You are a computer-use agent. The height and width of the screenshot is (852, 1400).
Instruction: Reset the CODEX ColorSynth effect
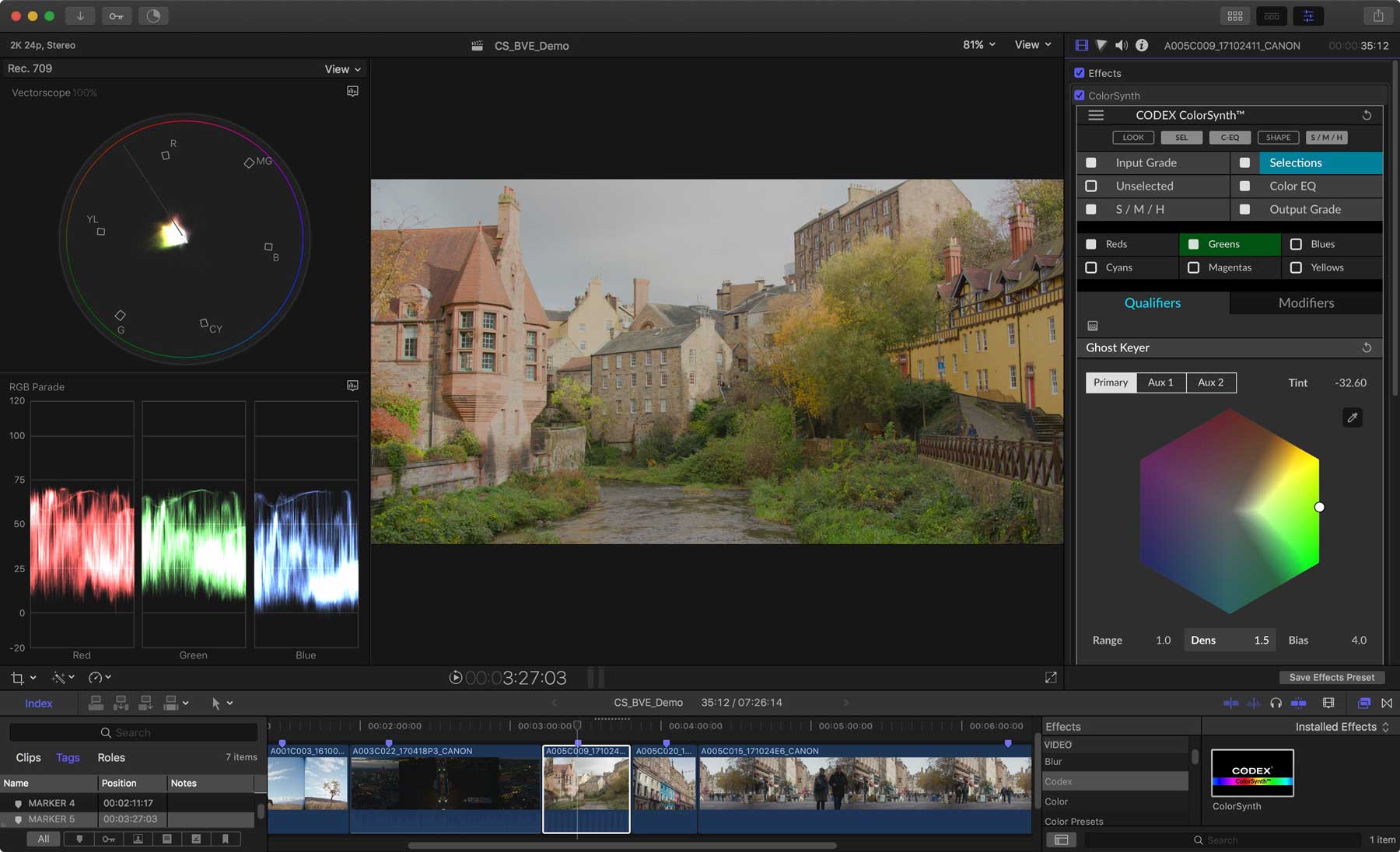1367,115
